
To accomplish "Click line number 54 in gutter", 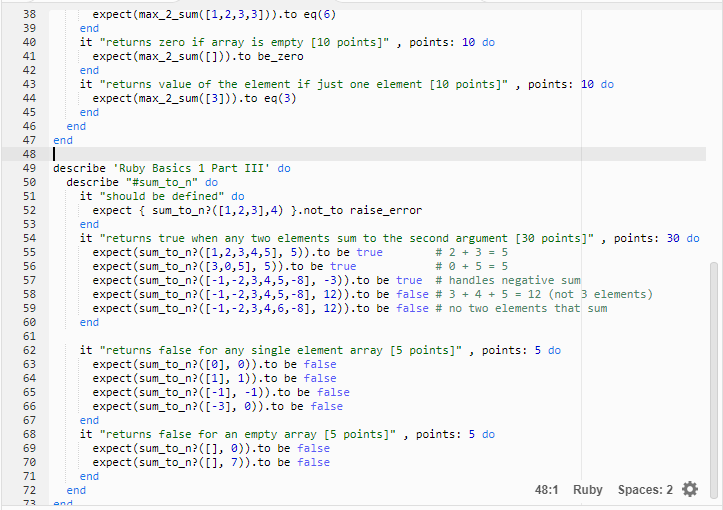I will pyautogui.click(x=29, y=238).
